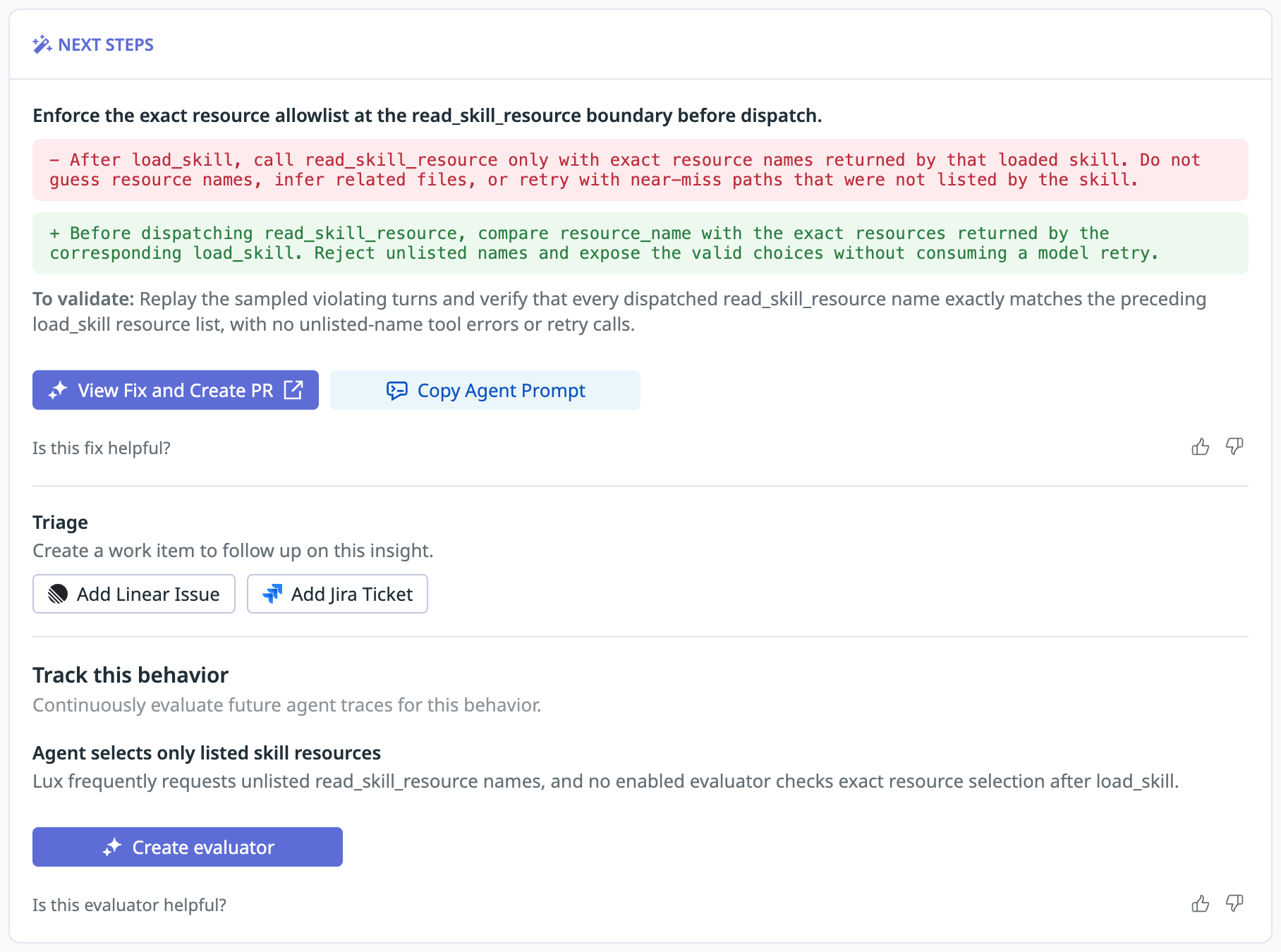
Task: Click the added prompt line in green
Action: 640,243
